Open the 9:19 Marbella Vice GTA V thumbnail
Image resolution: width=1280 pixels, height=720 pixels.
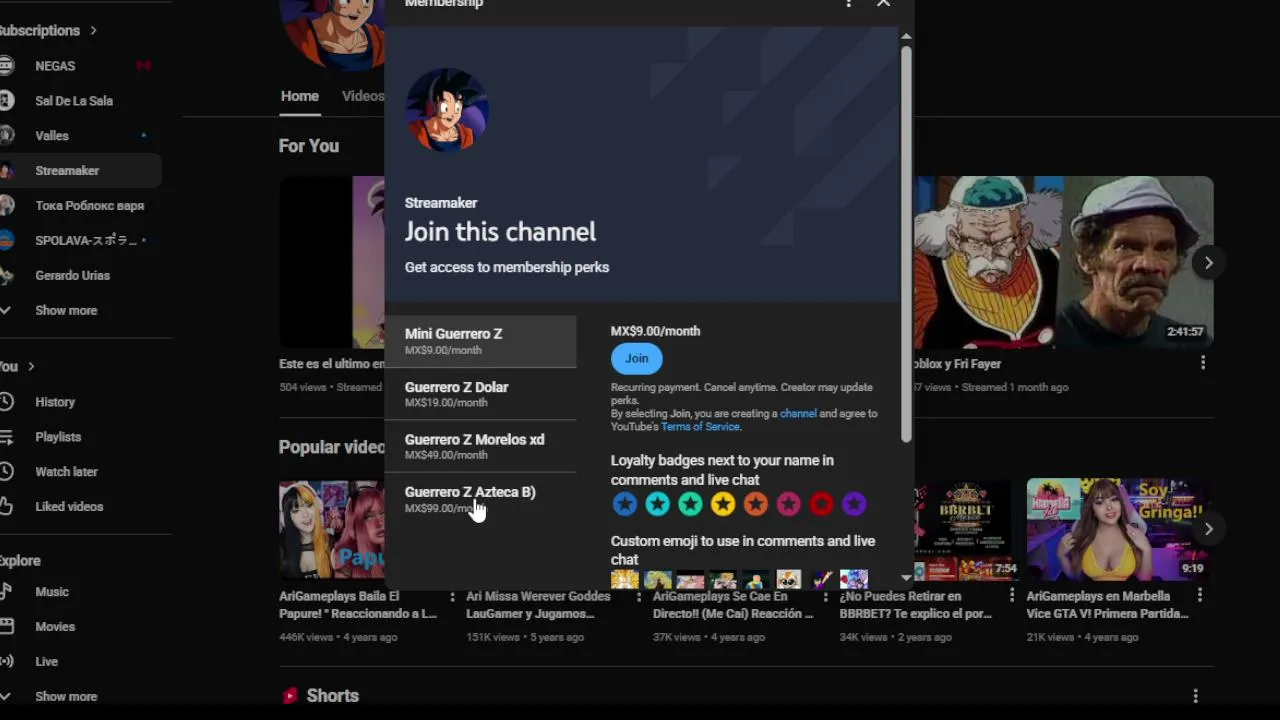coord(1119,529)
